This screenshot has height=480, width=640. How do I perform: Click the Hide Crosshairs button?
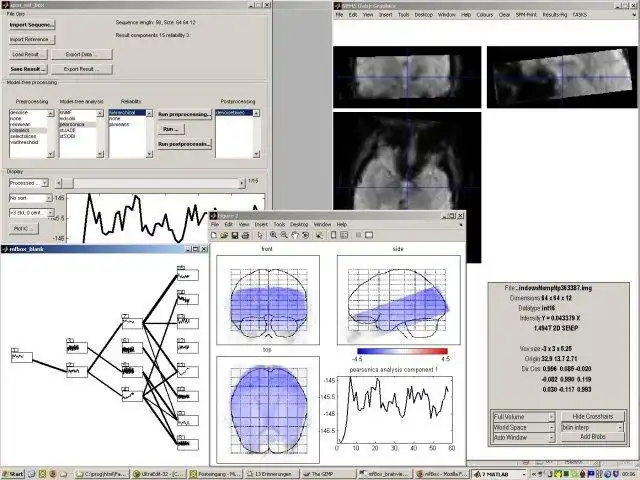point(593,416)
